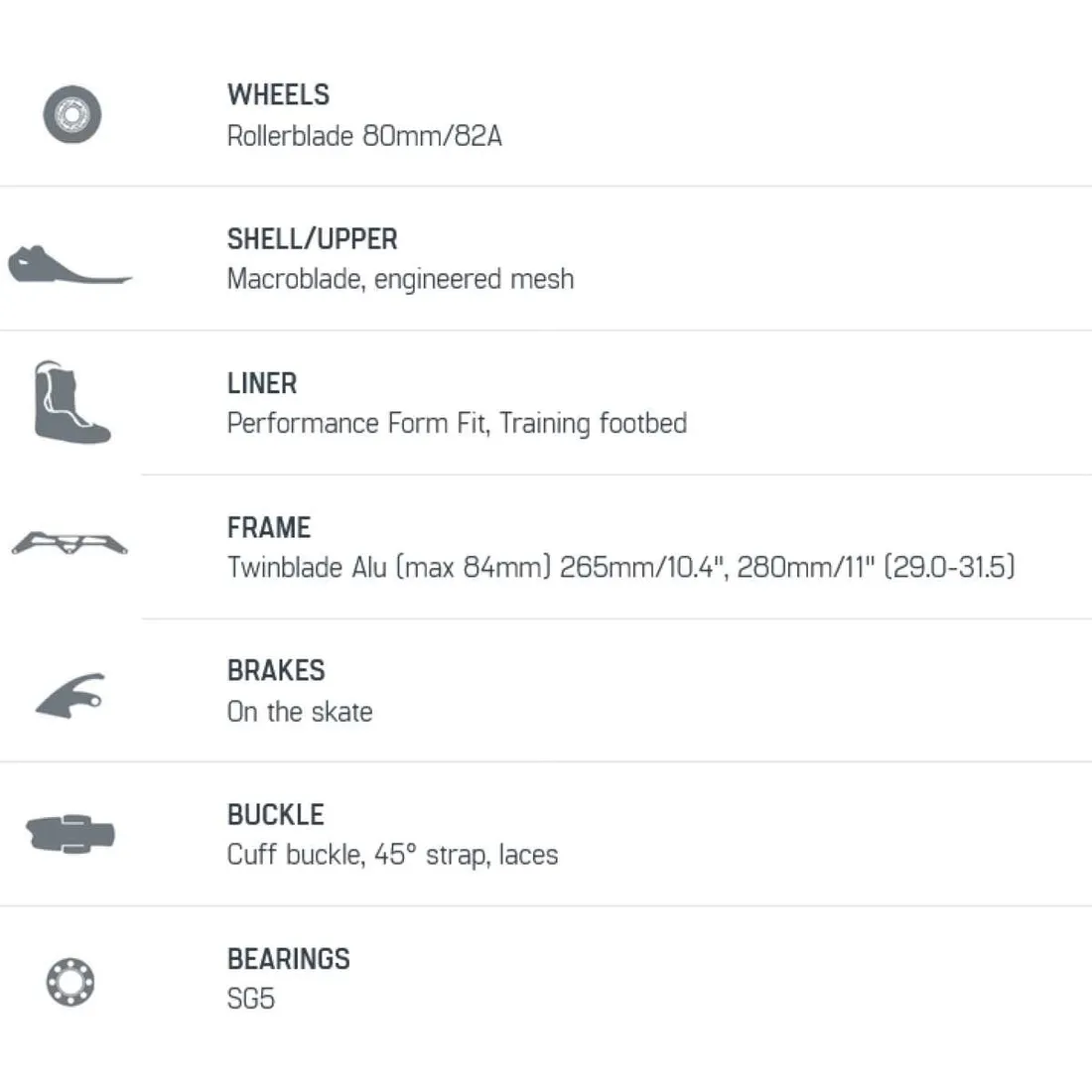The height and width of the screenshot is (1092, 1092).
Task: Click the FRAME heading
Action: point(269,527)
